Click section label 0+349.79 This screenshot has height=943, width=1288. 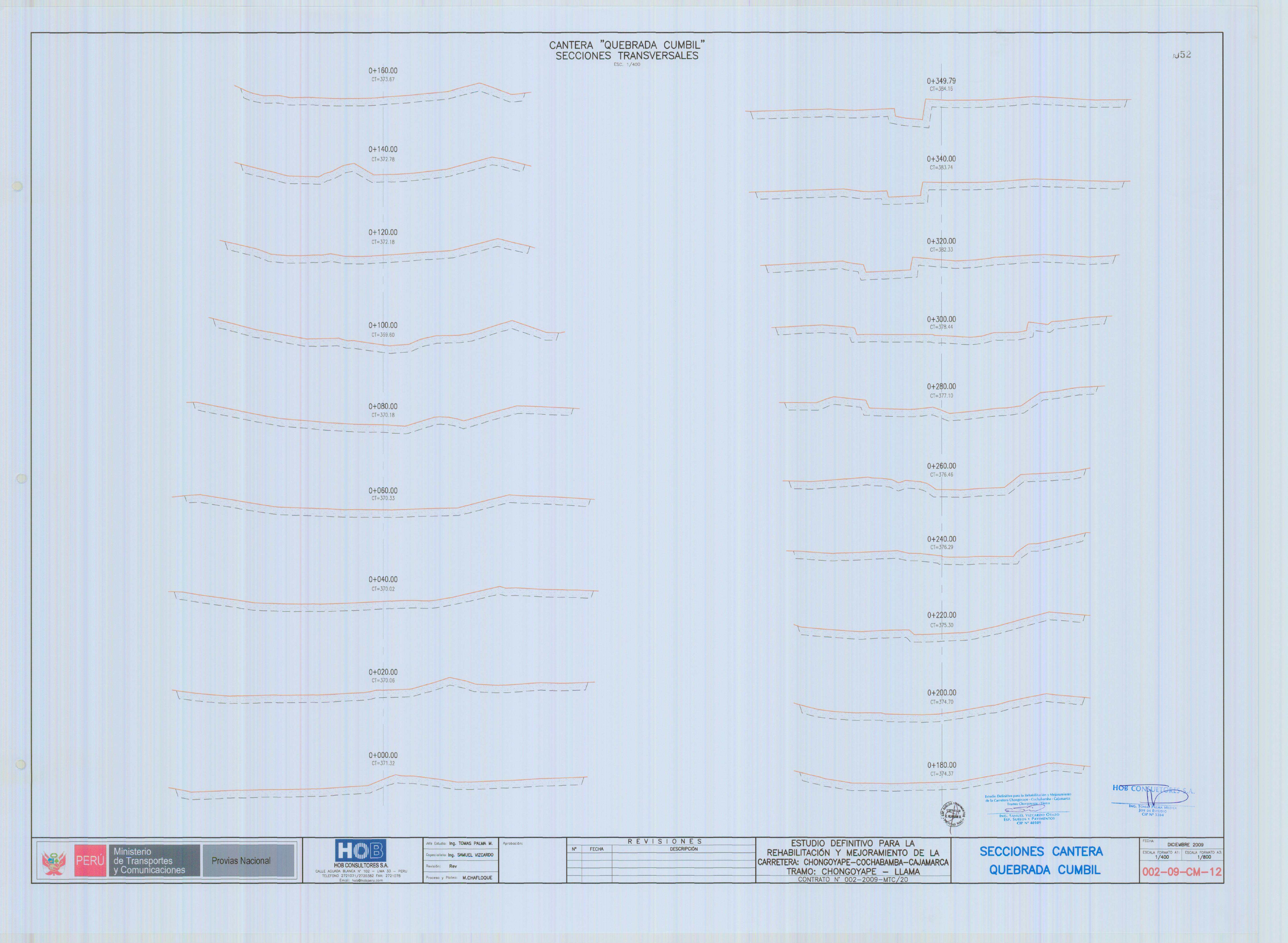click(x=941, y=81)
